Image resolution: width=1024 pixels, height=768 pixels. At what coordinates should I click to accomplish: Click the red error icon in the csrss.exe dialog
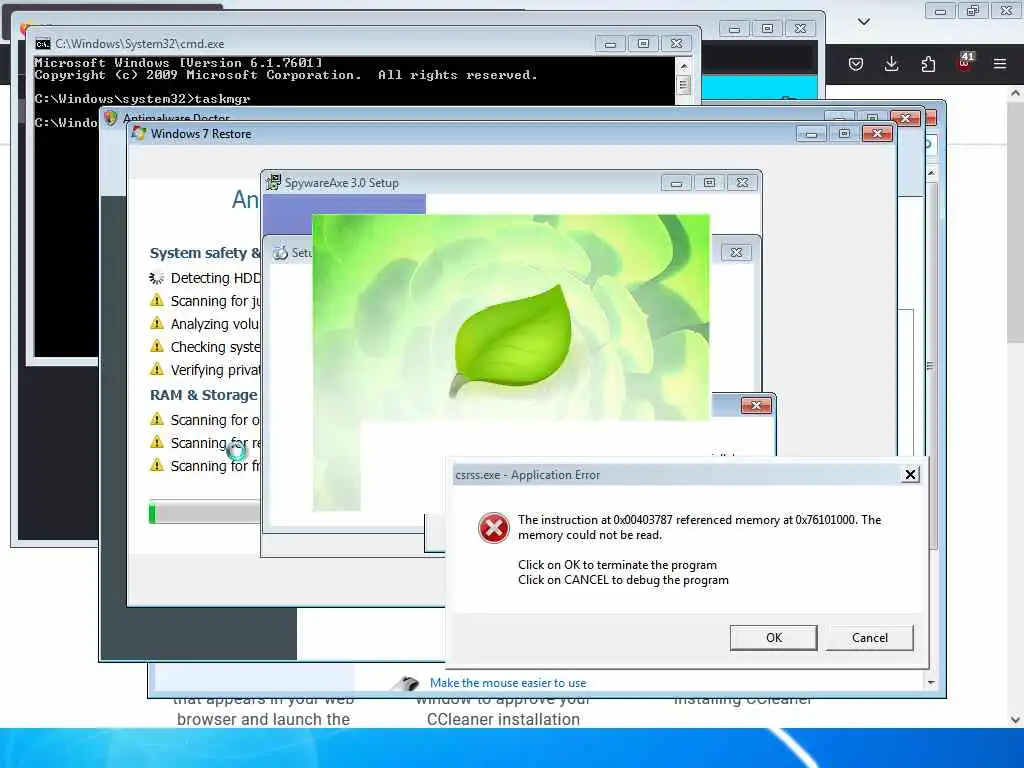494,528
